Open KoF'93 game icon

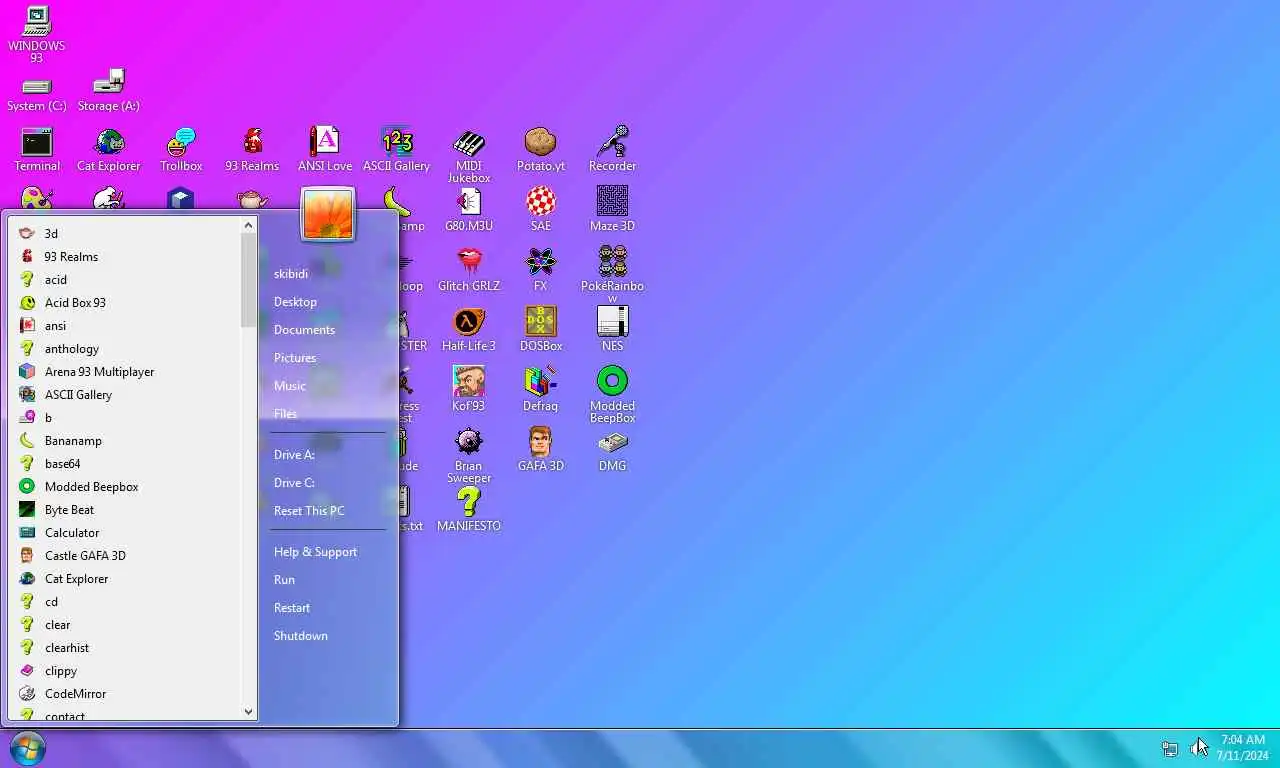pos(469,389)
